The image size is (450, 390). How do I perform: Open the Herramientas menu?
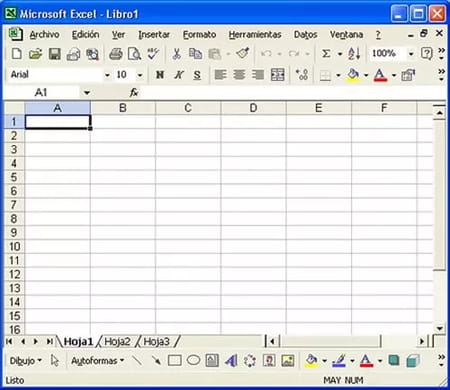(255, 34)
